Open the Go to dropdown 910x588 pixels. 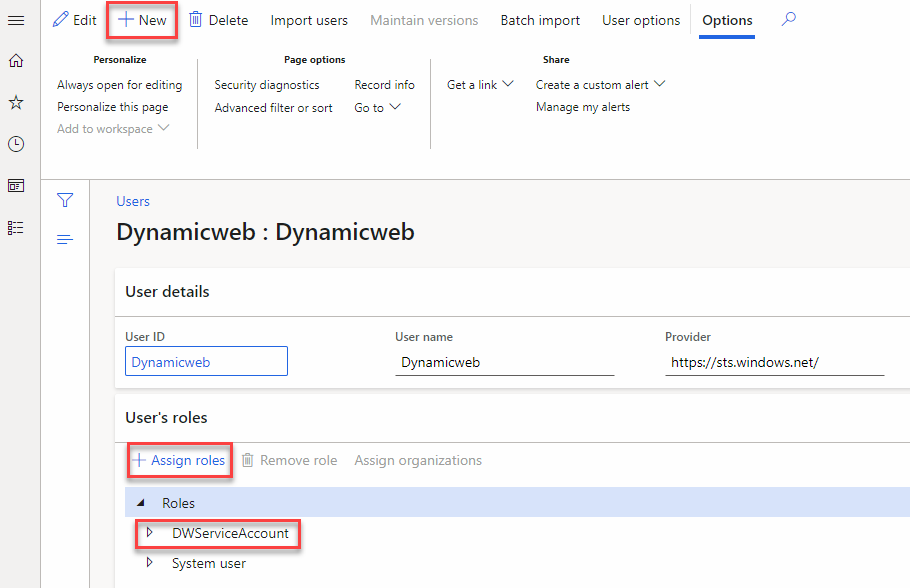[377, 107]
